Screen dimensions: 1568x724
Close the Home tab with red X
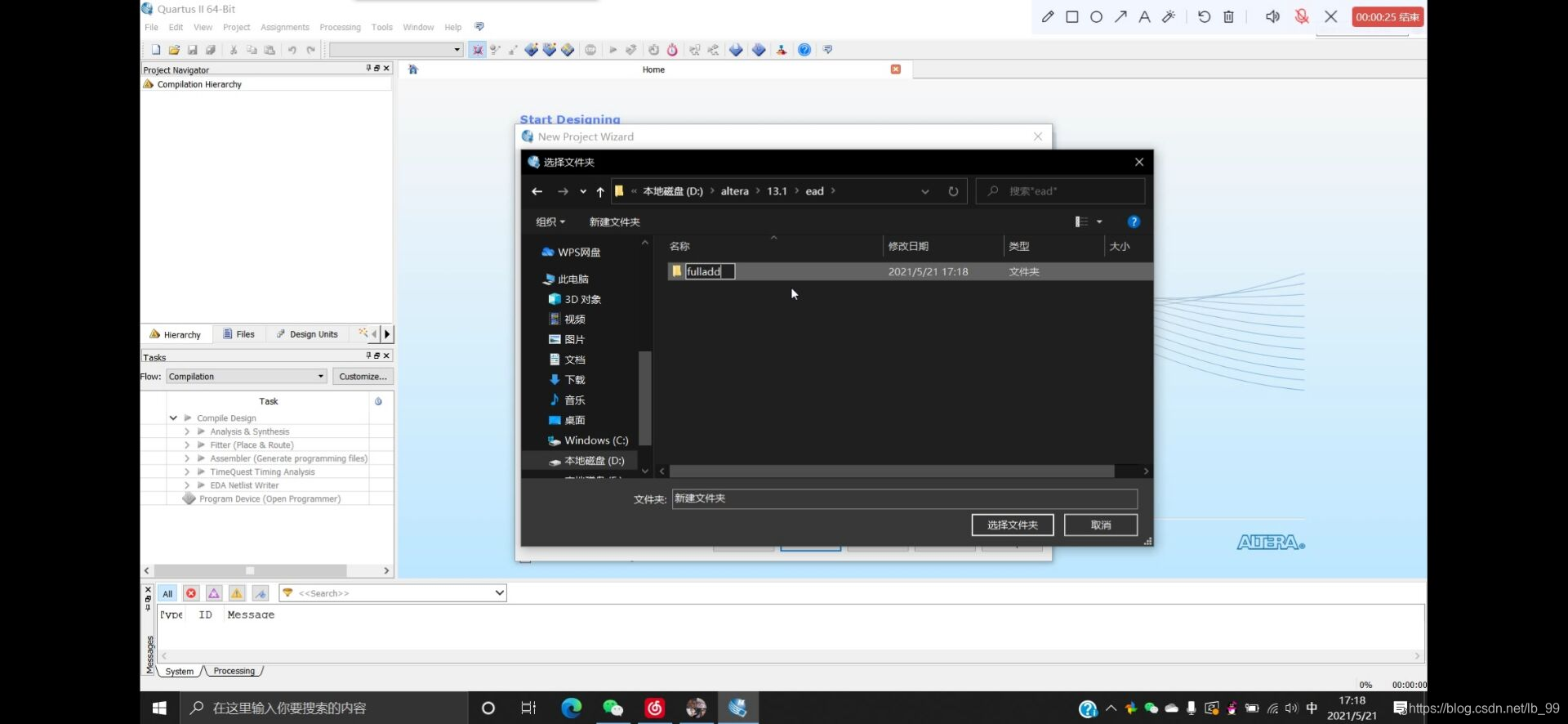click(896, 69)
